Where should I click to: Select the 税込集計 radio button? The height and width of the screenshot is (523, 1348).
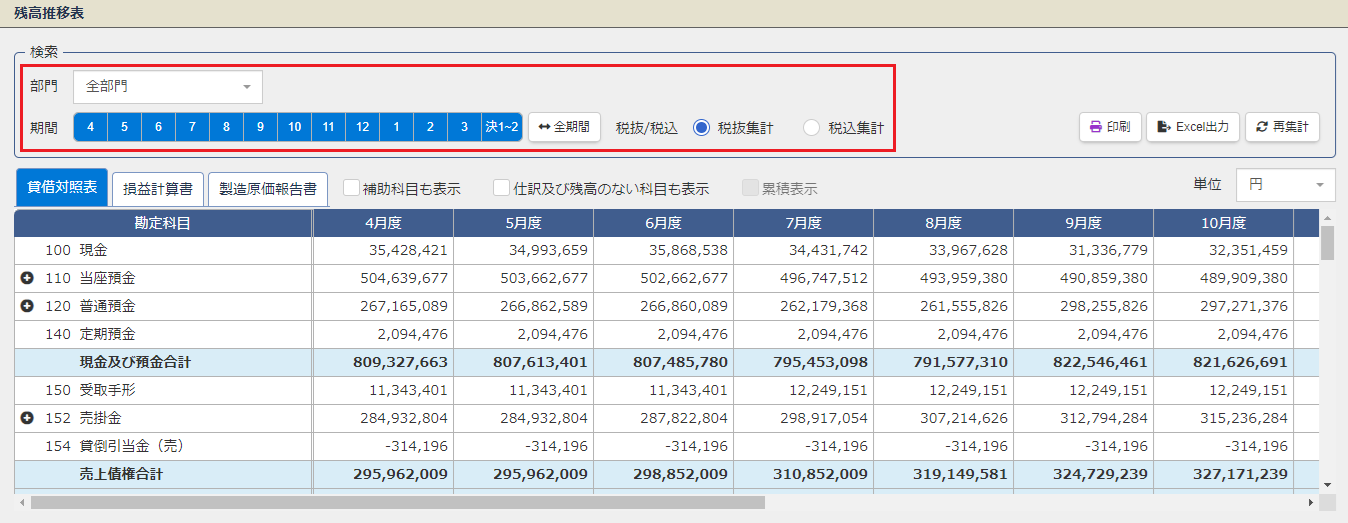(x=811, y=128)
